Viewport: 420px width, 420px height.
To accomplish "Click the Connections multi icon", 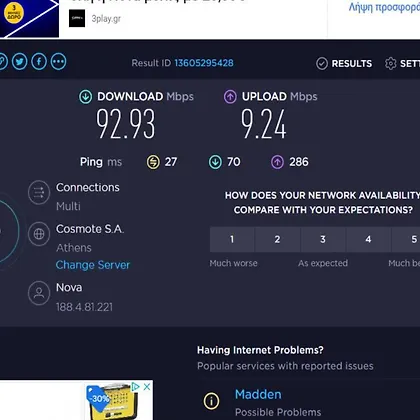I will [x=39, y=192].
